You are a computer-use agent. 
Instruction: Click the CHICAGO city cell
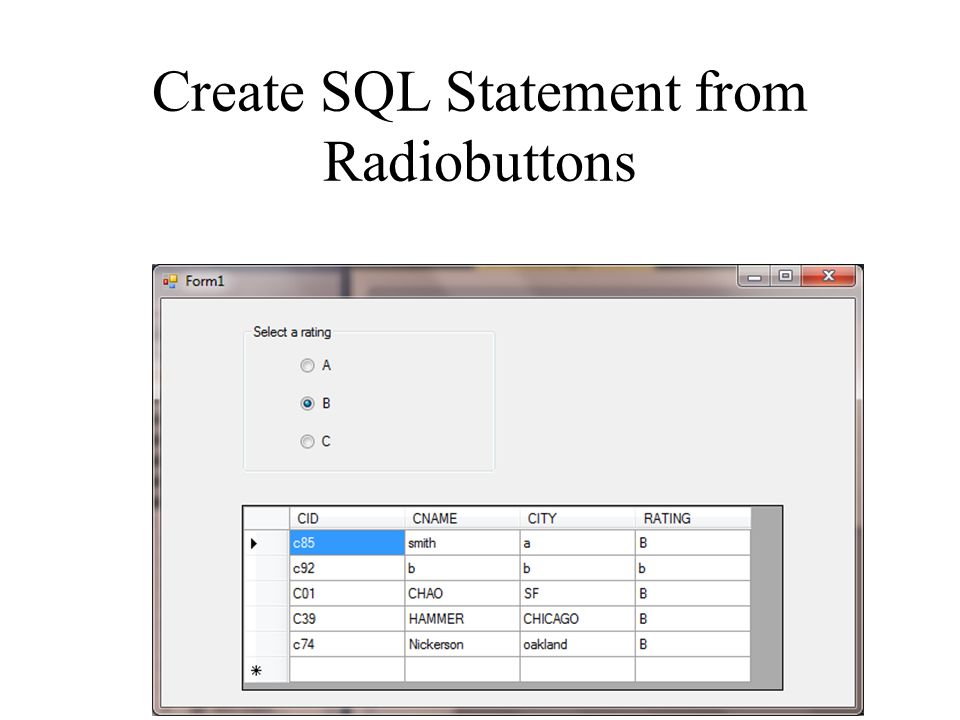click(x=577, y=619)
